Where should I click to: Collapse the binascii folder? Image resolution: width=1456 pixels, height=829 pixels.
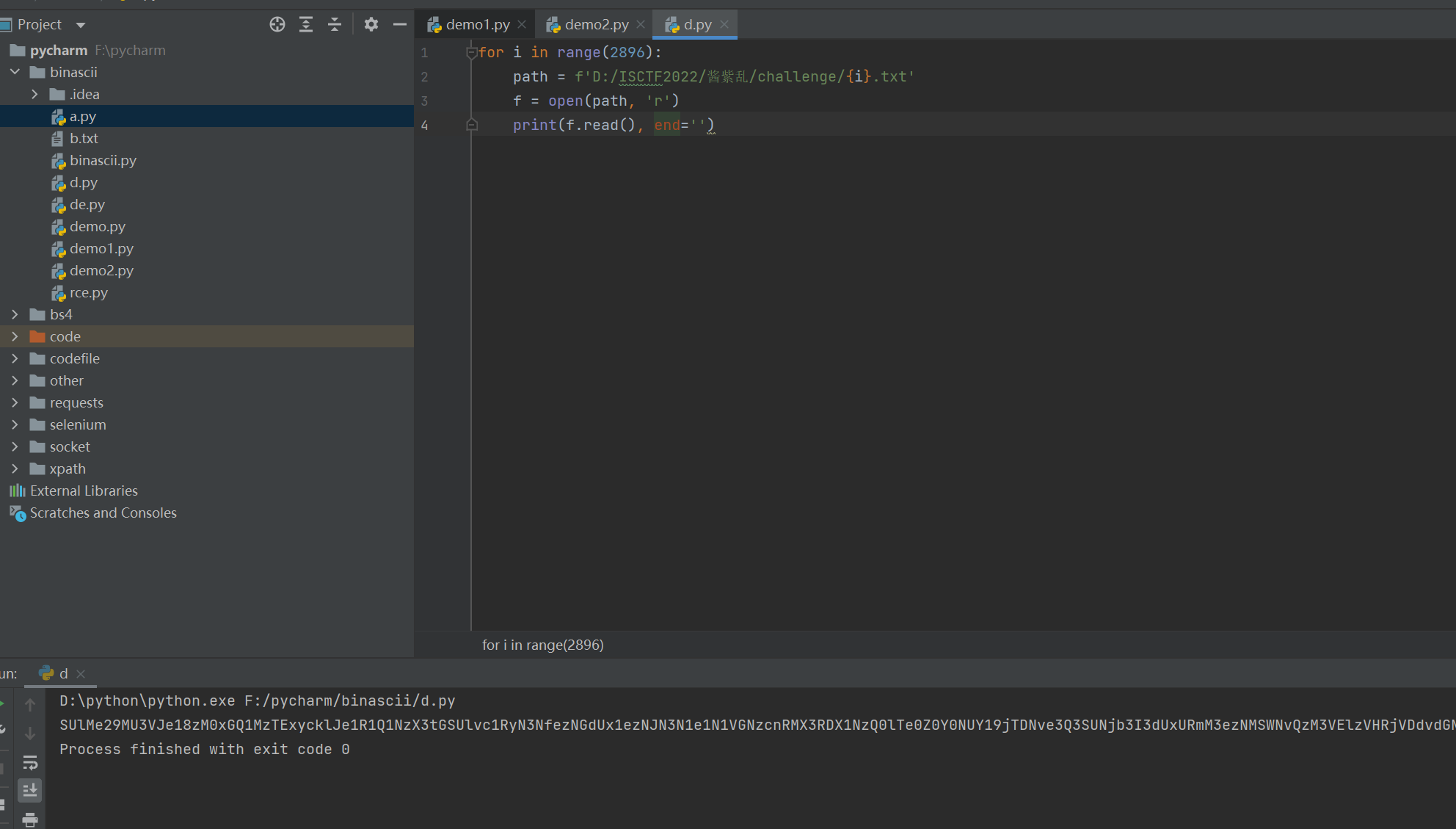tap(15, 72)
